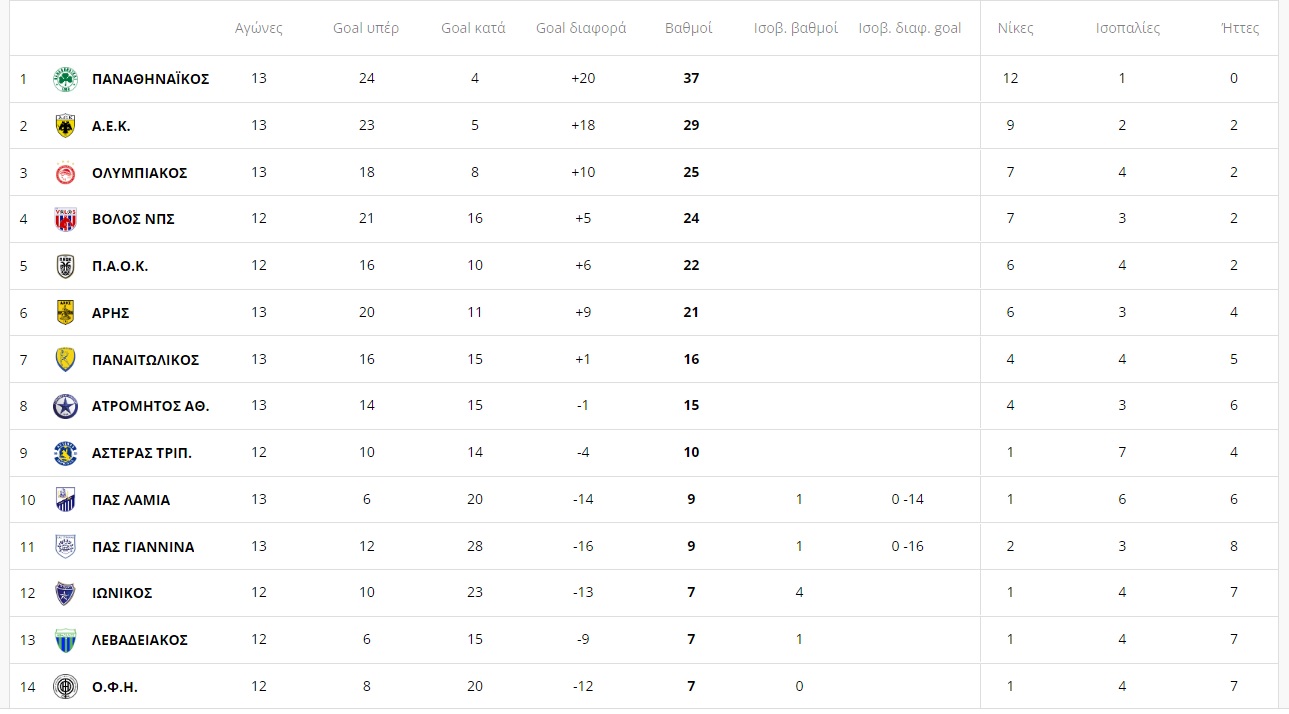Click the Goal διαφορά column header
Image resolution: width=1289 pixels, height=714 pixels.
point(581,28)
